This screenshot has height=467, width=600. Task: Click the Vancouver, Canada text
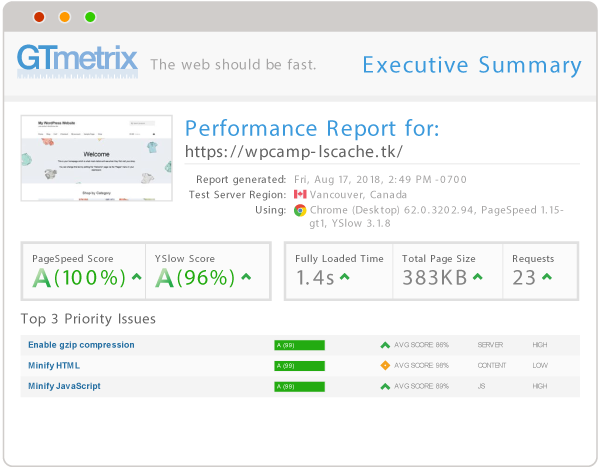click(x=358, y=195)
